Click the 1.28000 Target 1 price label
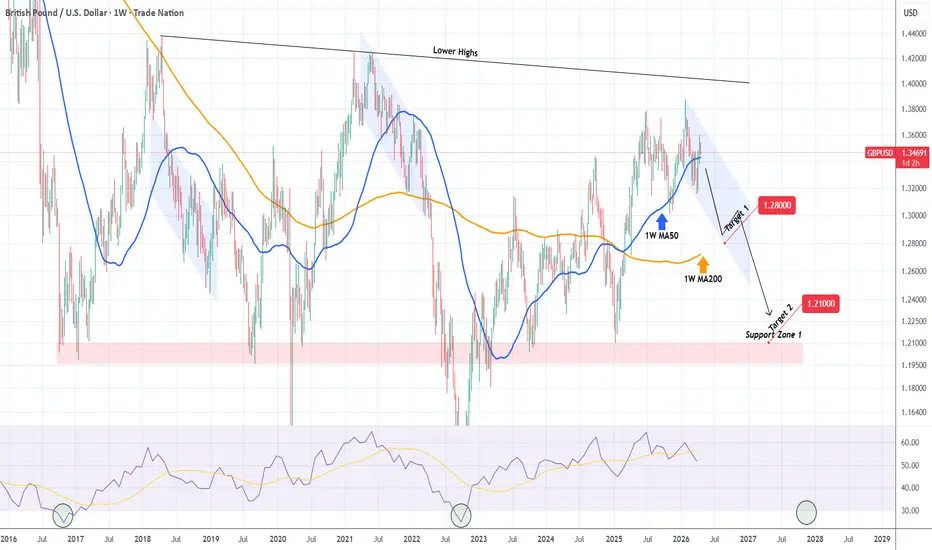The width and height of the screenshot is (932, 550). click(x=776, y=205)
